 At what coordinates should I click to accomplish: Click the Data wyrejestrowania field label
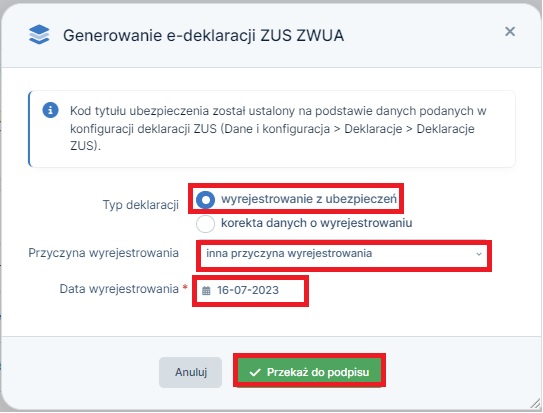pos(119,289)
